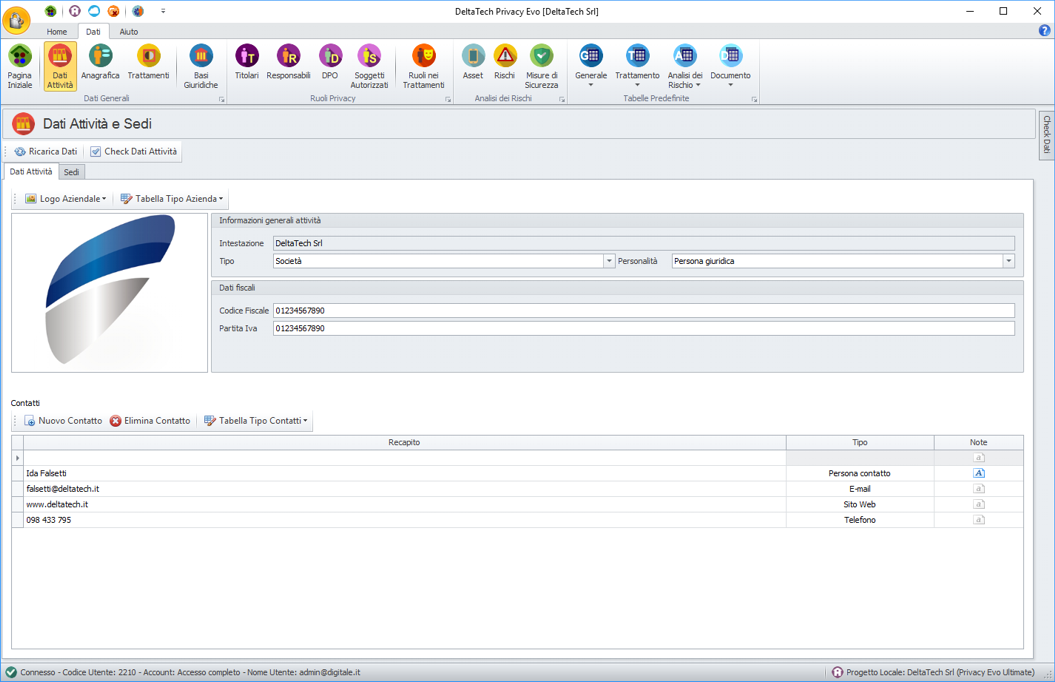Click the Partita Iva input field
The image size is (1055, 682).
tap(643, 328)
